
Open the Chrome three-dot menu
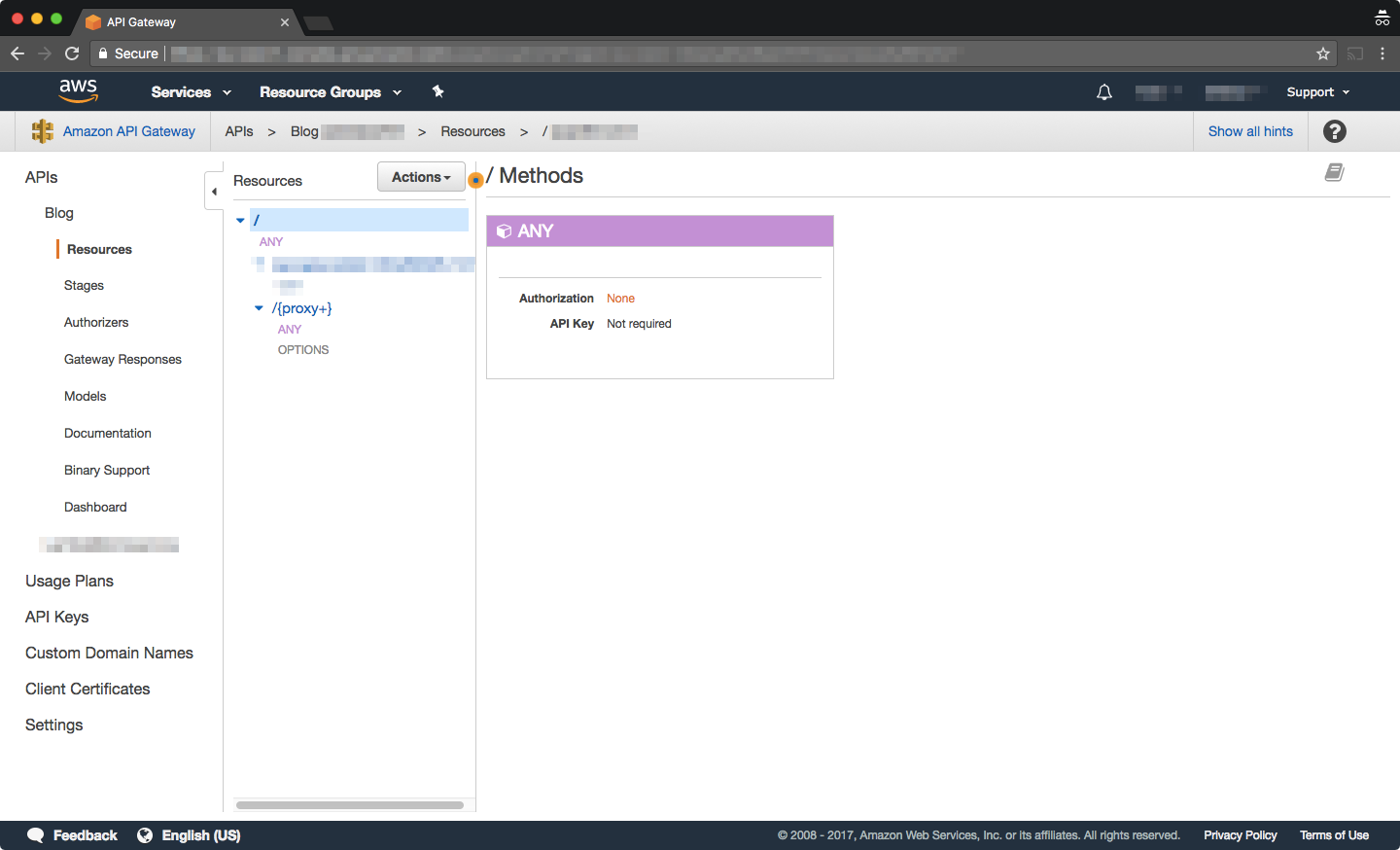coord(1382,53)
